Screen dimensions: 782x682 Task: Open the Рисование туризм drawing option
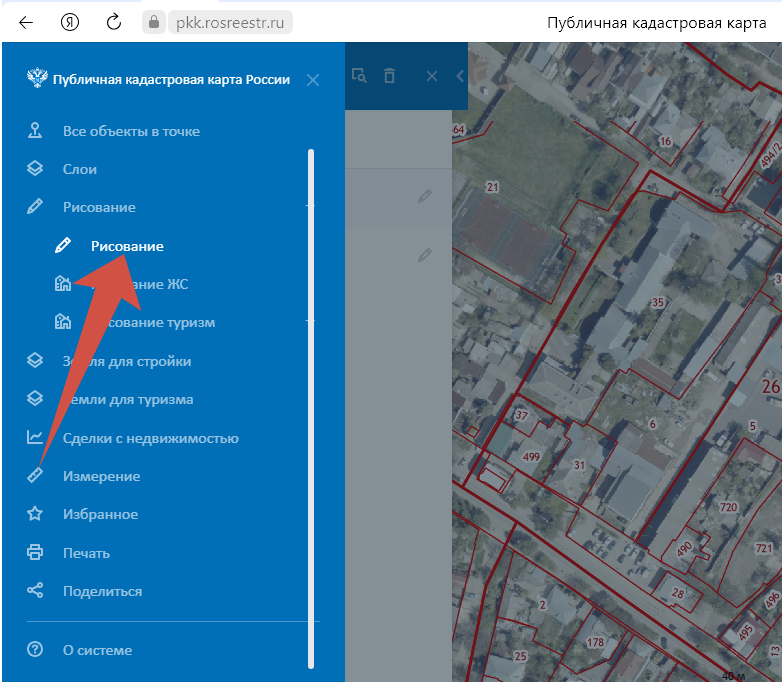(138, 323)
